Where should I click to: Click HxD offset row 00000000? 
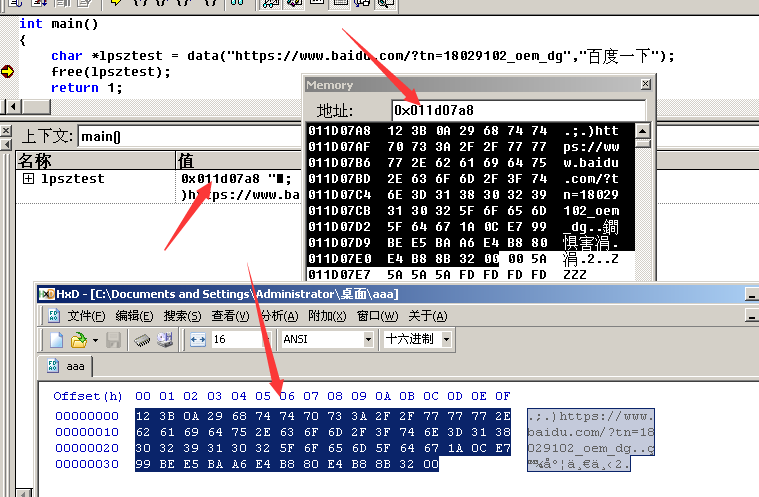(x=87, y=416)
